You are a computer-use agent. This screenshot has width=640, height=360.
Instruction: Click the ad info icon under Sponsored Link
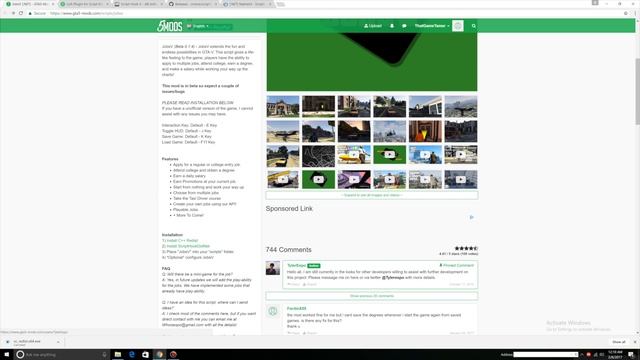(x=471, y=217)
